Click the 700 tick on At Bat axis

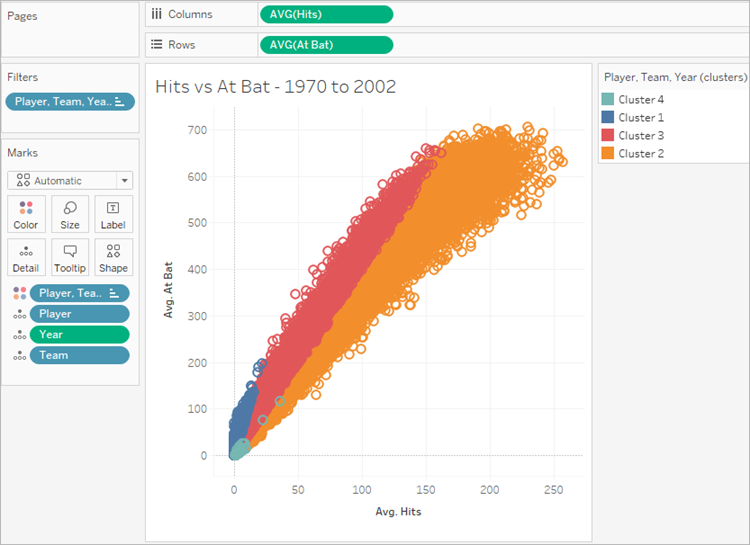click(197, 130)
